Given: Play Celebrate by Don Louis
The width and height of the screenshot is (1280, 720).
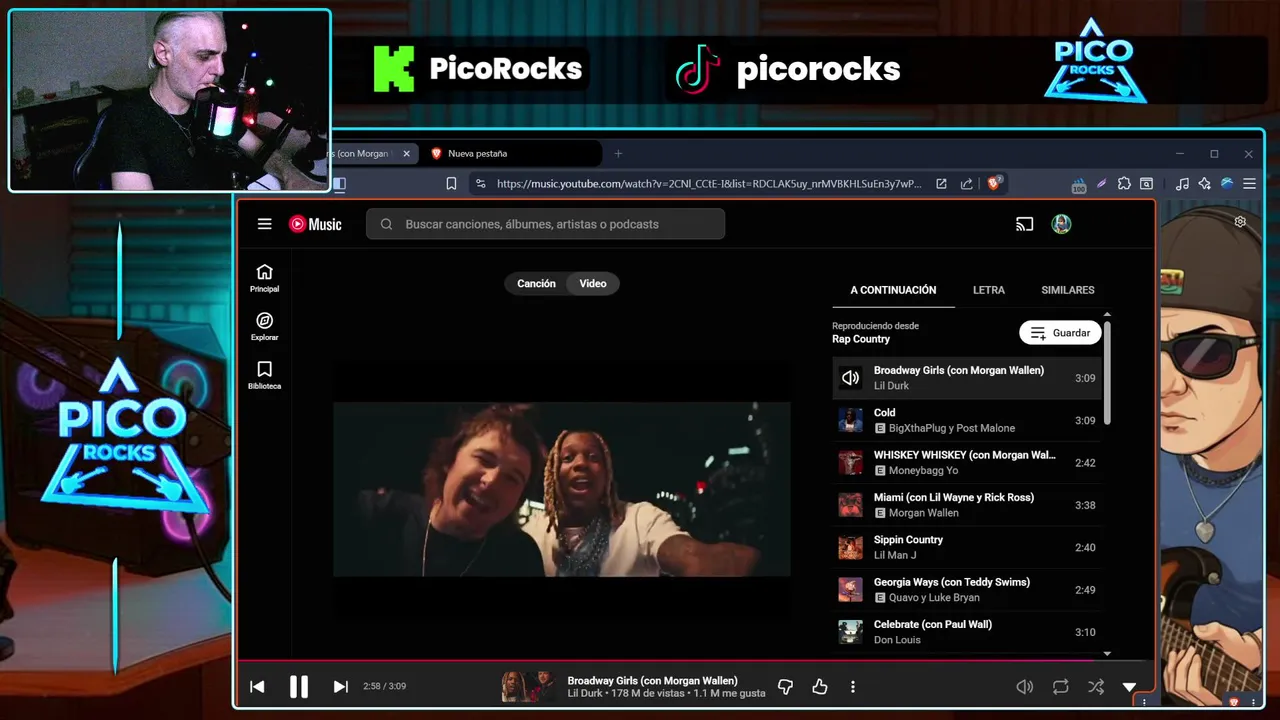Looking at the screenshot, I should coord(966,632).
